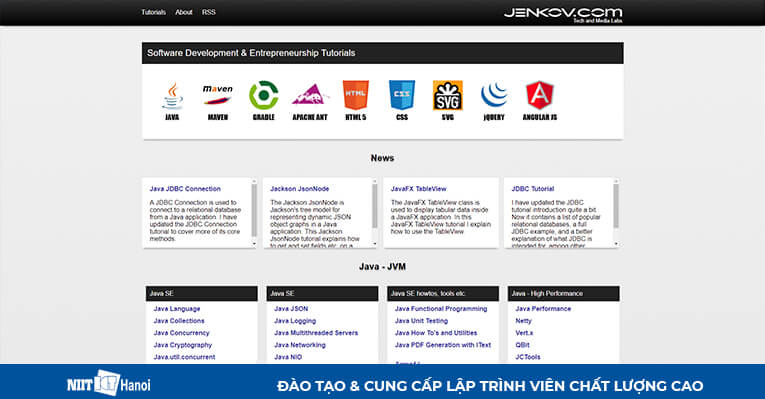Open the Java Unit Testing link
The height and width of the screenshot is (399, 765).
tap(422, 321)
